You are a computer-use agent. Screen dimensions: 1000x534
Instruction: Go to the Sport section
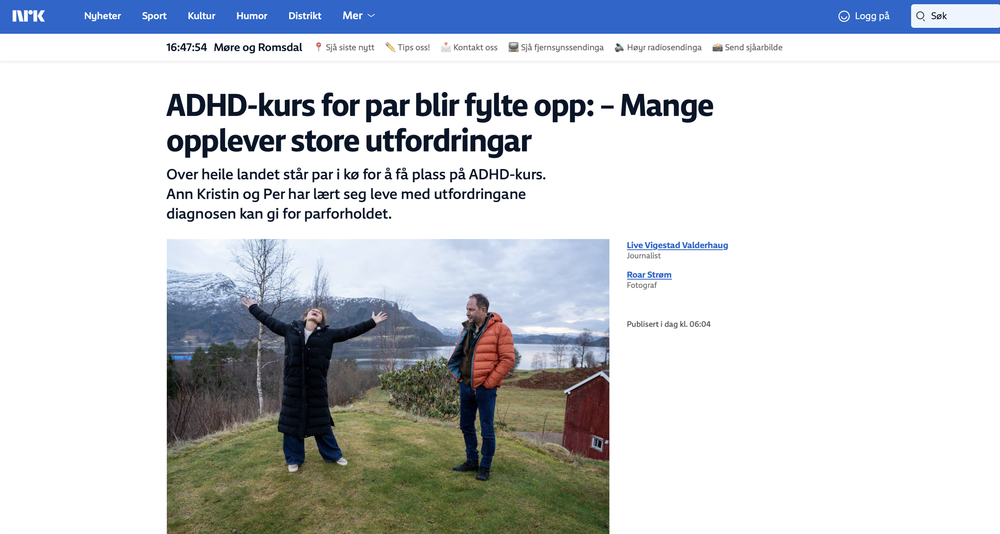(154, 16)
